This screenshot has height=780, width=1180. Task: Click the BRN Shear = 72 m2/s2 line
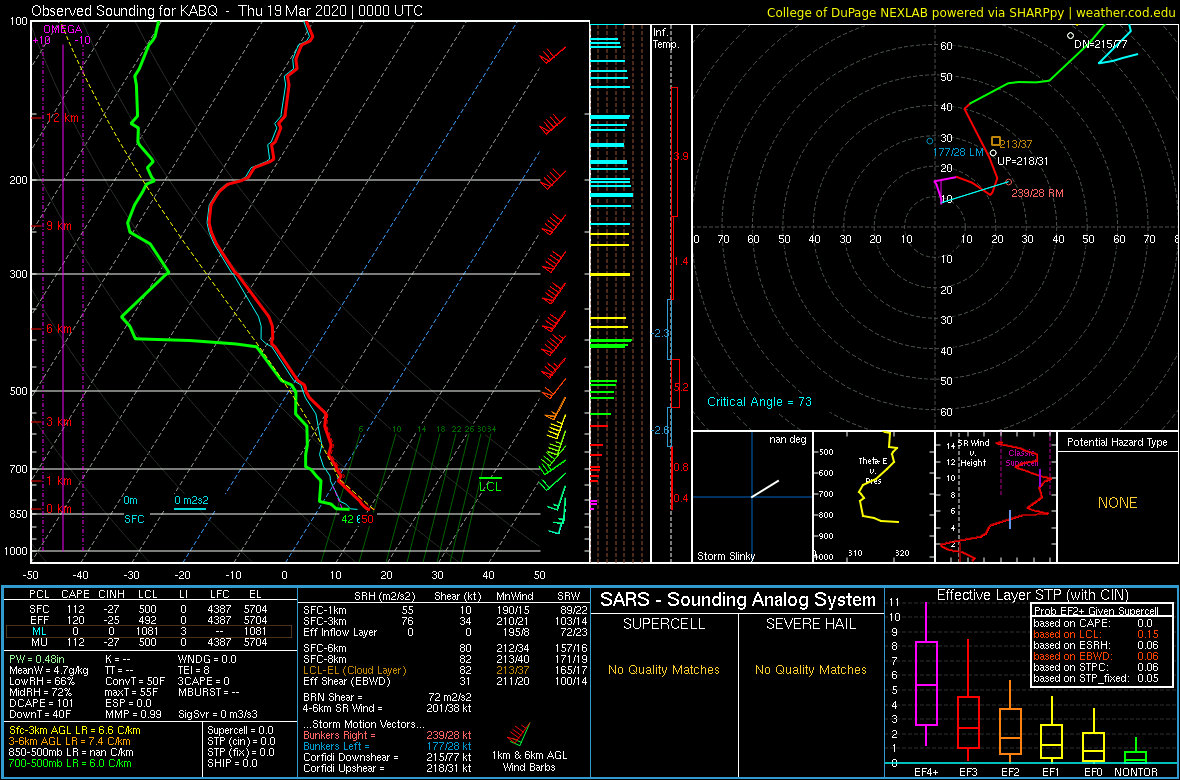389,698
